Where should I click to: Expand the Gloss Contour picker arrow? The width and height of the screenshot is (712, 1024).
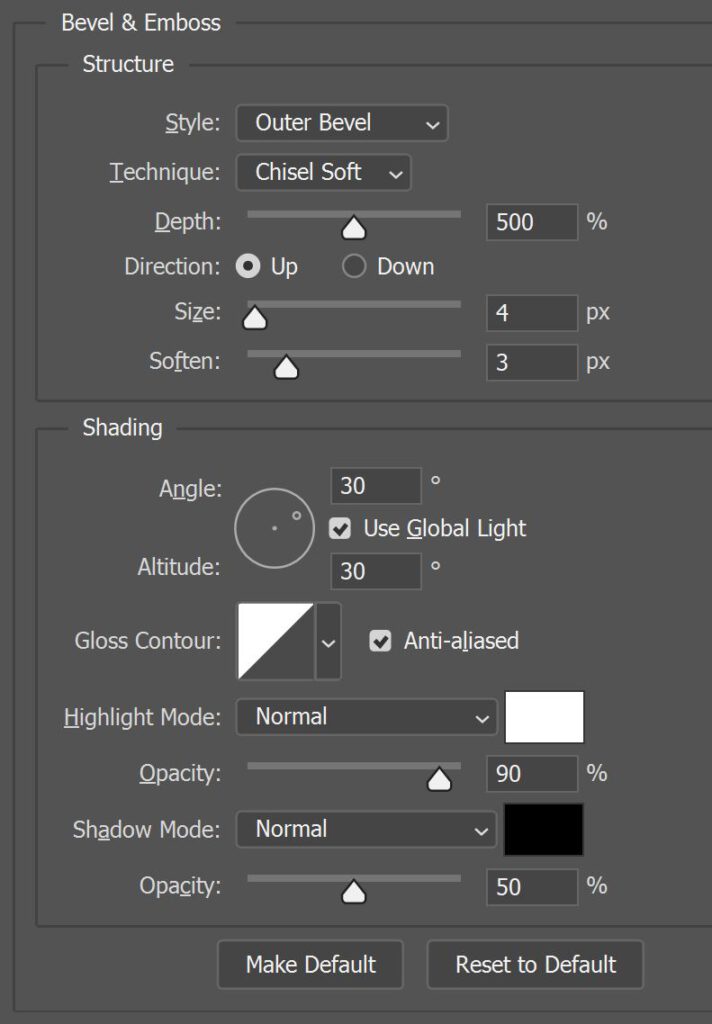[328, 641]
